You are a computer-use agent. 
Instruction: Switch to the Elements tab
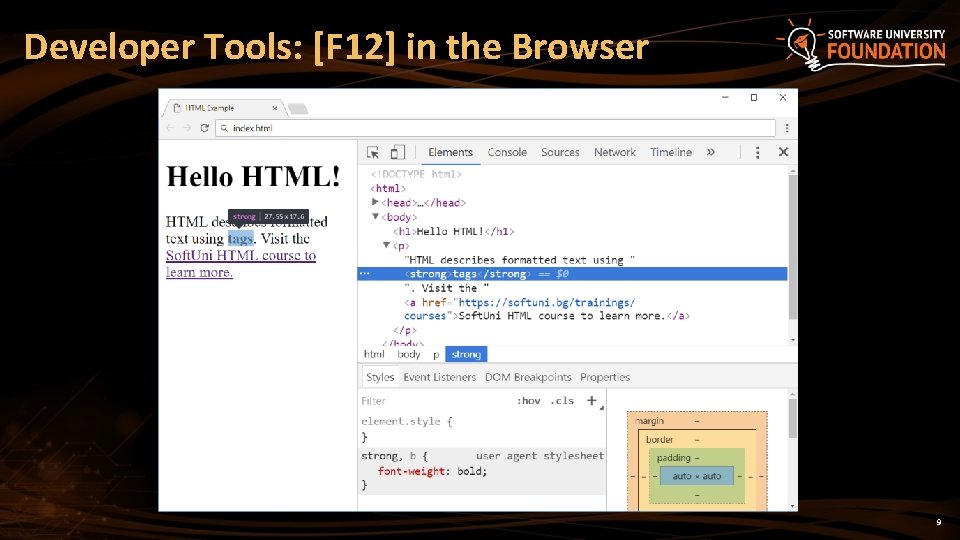(x=450, y=152)
